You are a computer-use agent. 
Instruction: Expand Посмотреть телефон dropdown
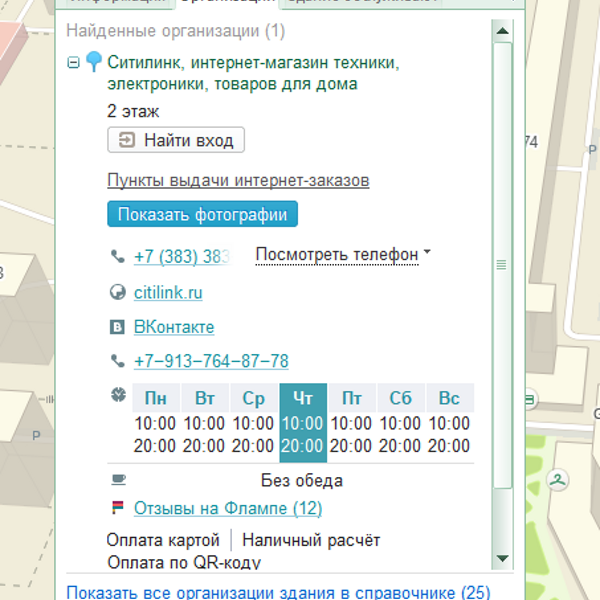click(x=343, y=254)
